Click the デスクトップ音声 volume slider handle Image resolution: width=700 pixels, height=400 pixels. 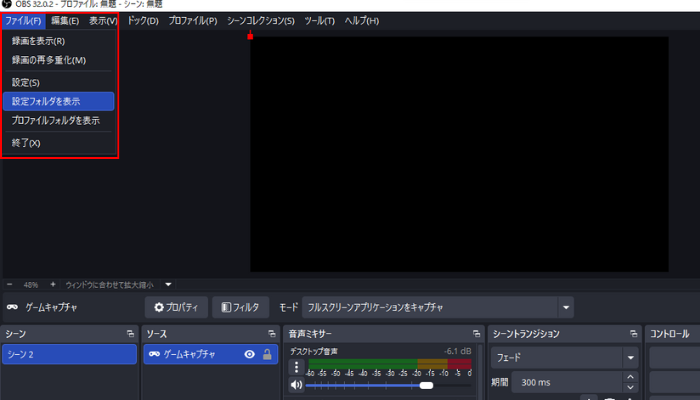click(426, 385)
